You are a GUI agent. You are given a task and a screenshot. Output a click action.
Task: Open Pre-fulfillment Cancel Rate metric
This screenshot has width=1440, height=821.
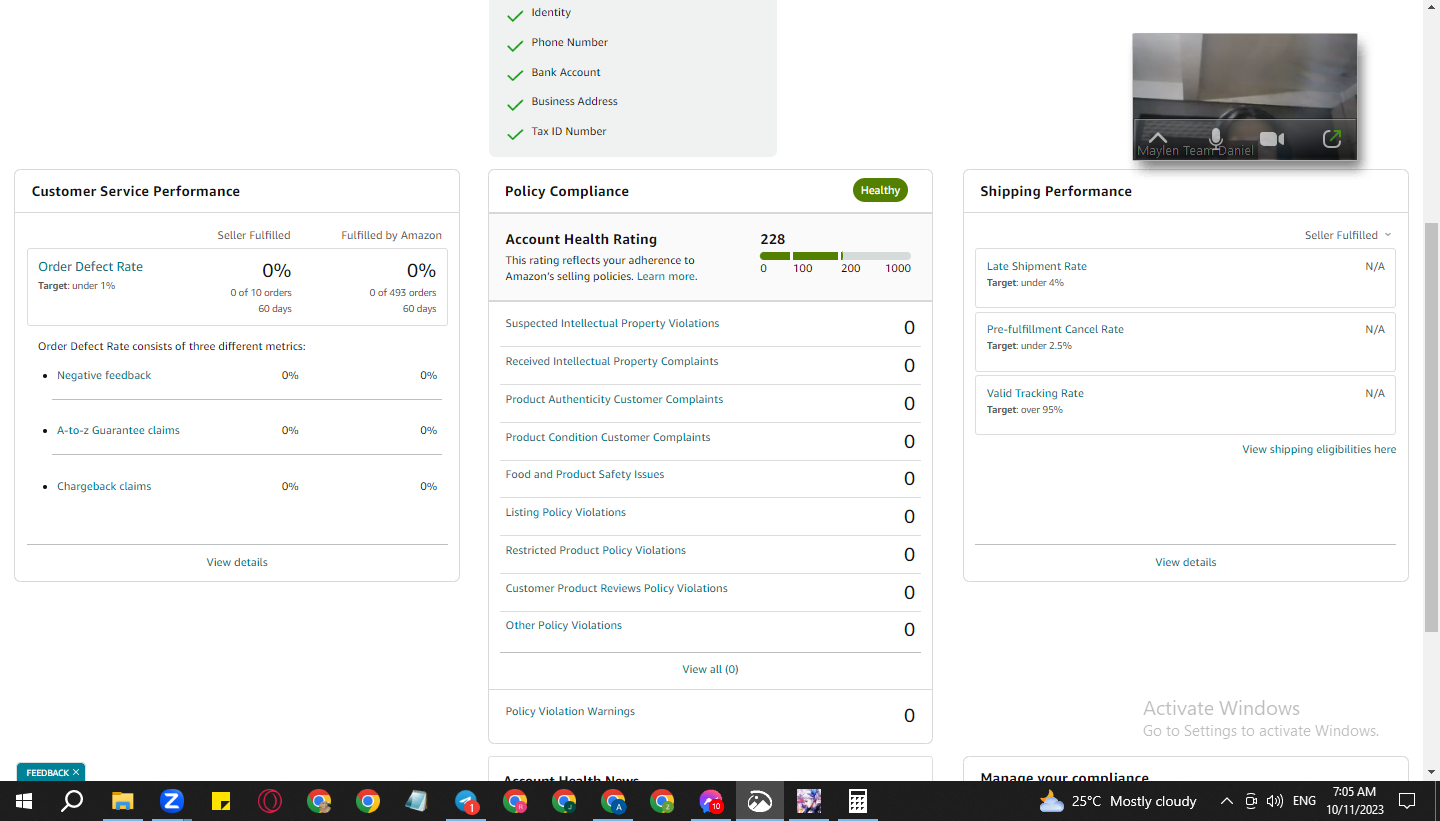tap(1055, 329)
